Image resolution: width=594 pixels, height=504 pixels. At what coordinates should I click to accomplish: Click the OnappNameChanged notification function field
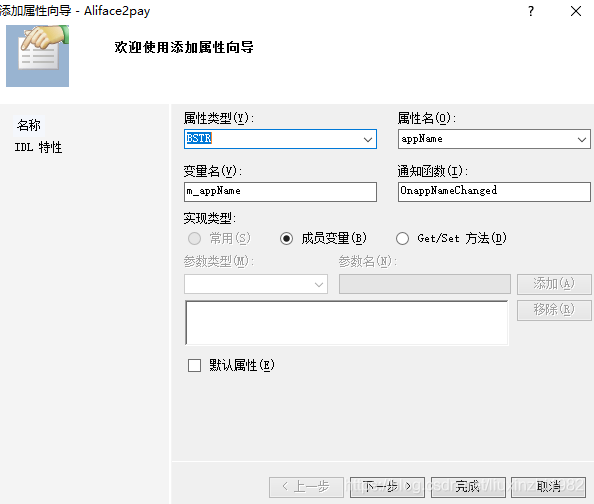pyautogui.click(x=494, y=191)
